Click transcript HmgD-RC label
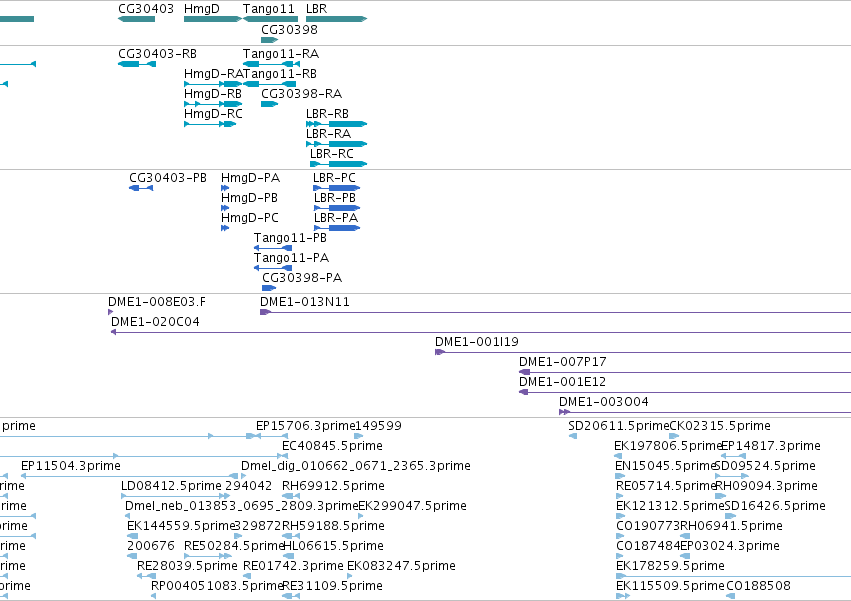The image size is (851, 601). click(213, 114)
